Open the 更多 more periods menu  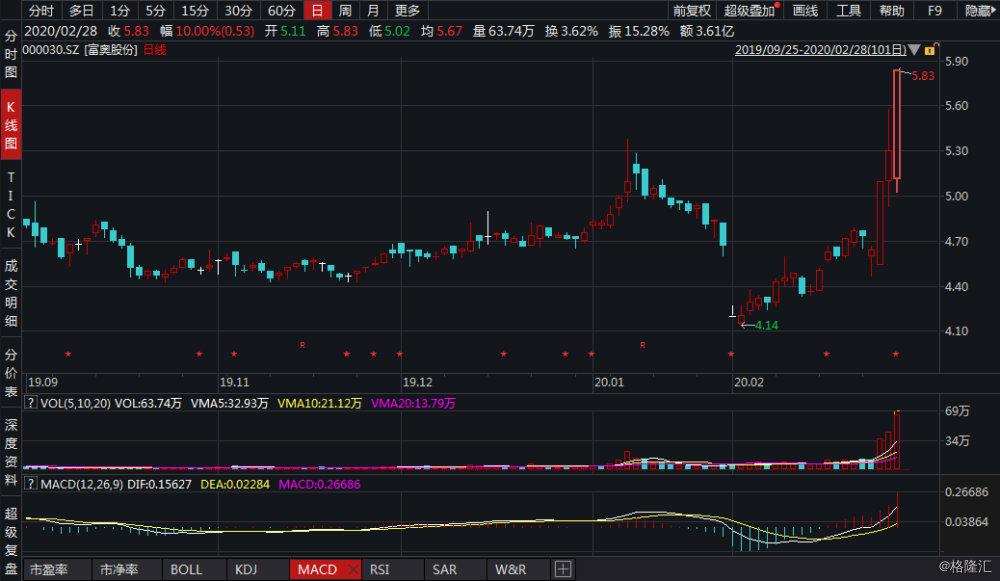tap(408, 10)
